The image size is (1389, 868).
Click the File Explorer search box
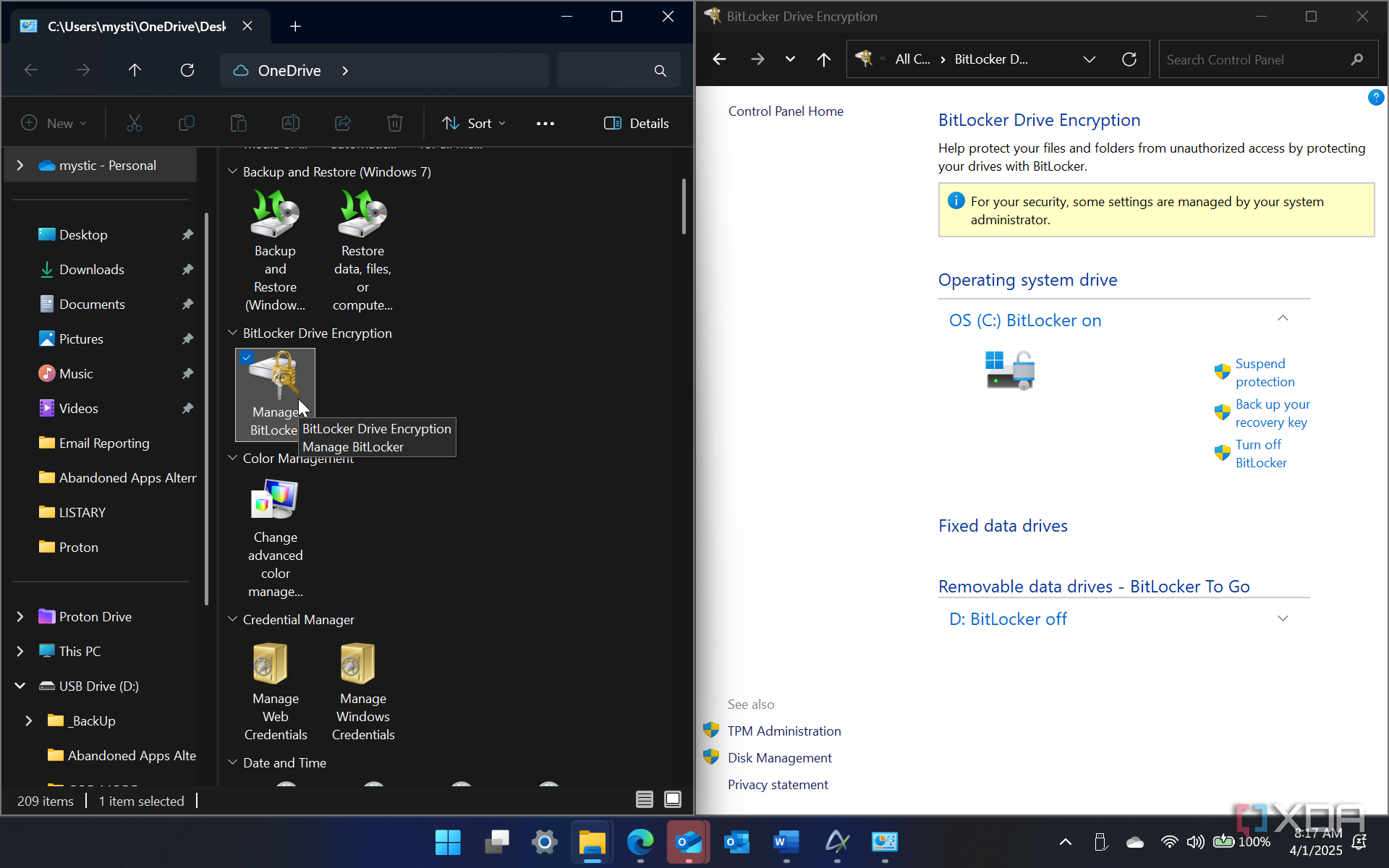point(618,70)
